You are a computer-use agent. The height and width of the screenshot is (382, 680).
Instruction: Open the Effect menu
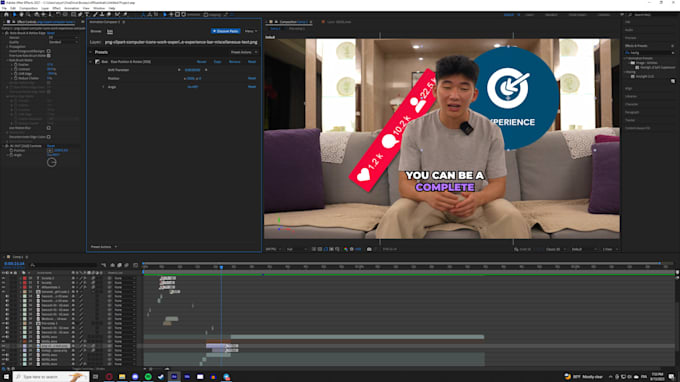click(56, 8)
